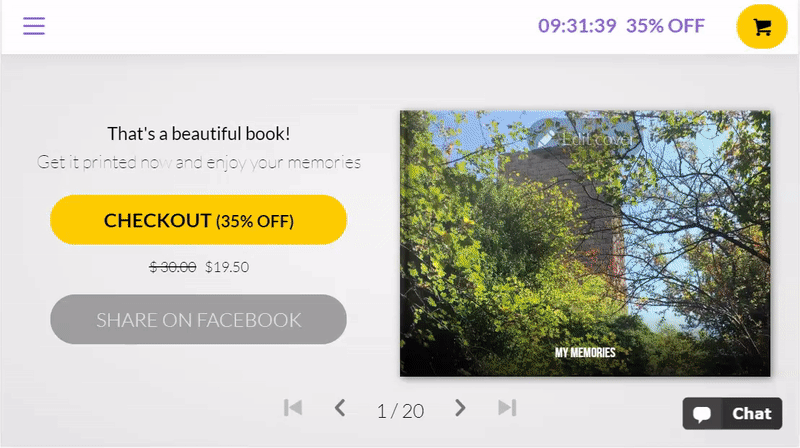Click the pencil icon on the cover
The image size is (800, 448).
click(546, 138)
